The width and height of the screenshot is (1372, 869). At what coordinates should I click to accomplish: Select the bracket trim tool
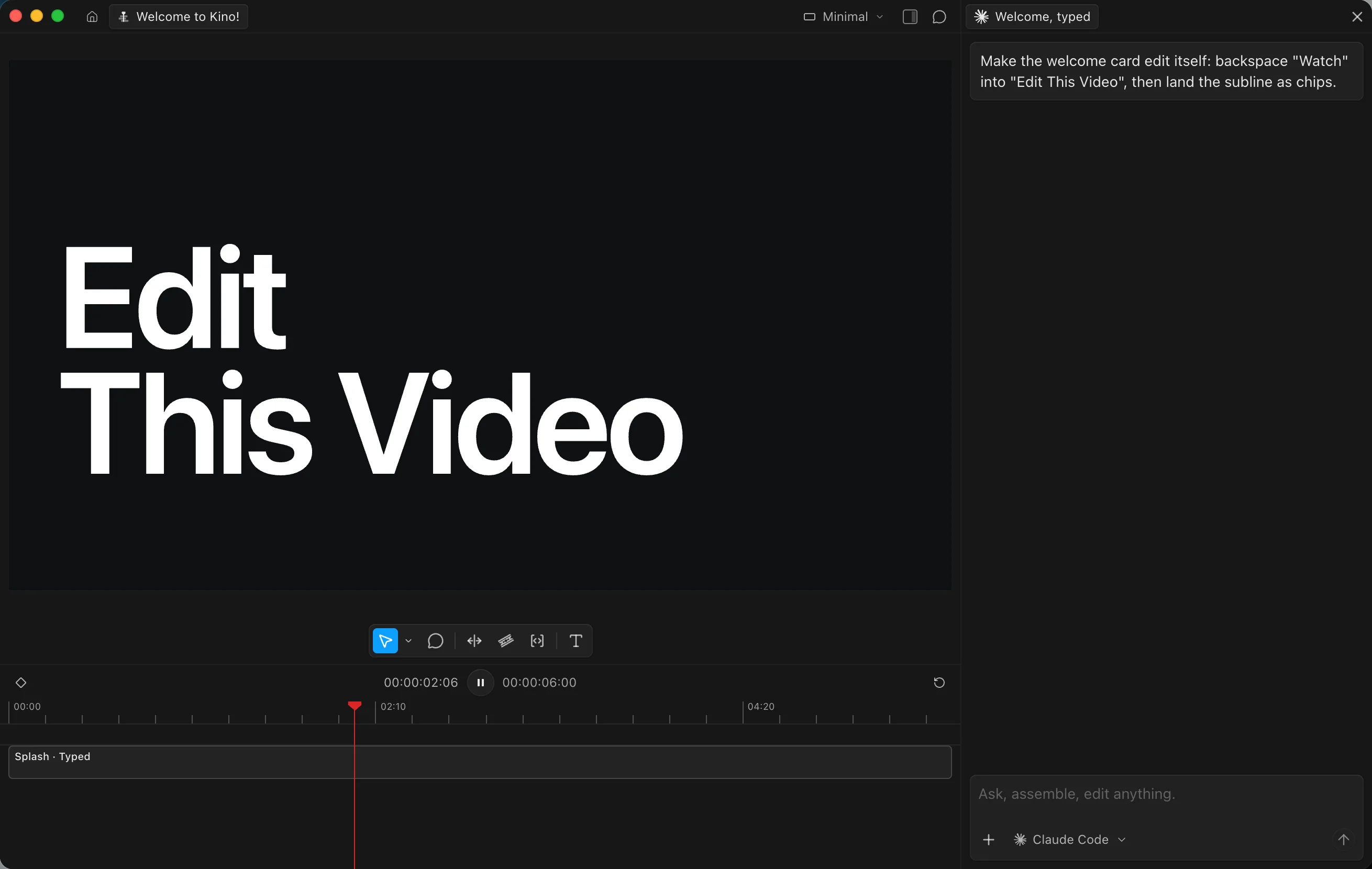(537, 641)
